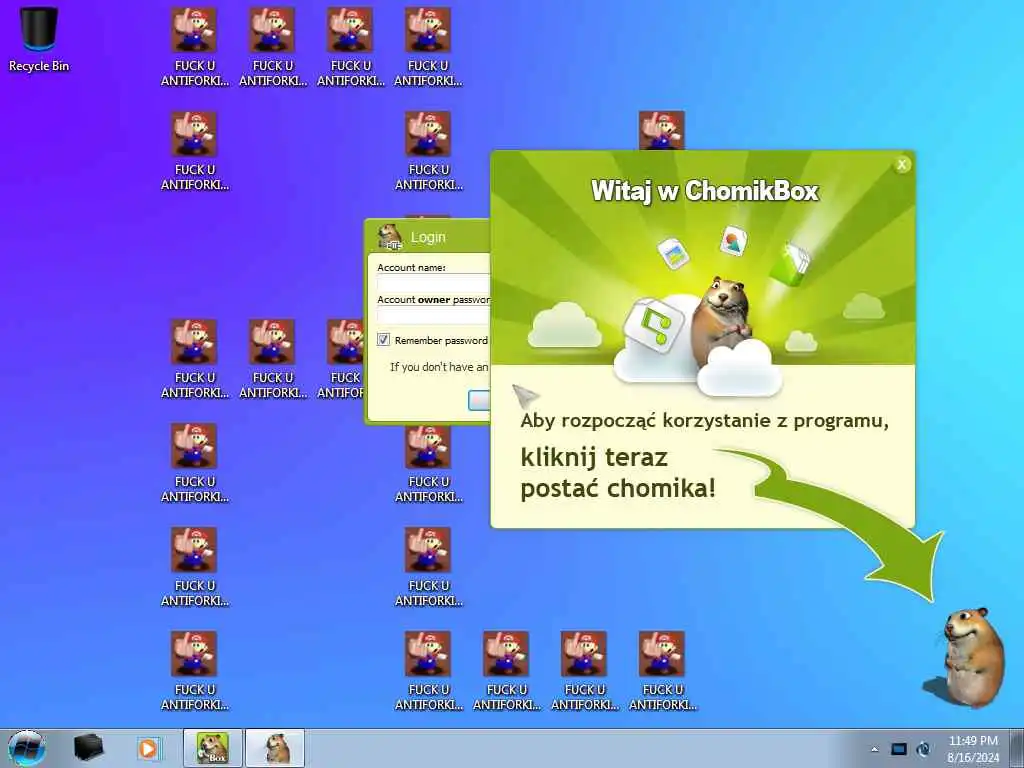Click the Show Desktop strip beside the clock
1024x768 pixels.
[1018, 748]
